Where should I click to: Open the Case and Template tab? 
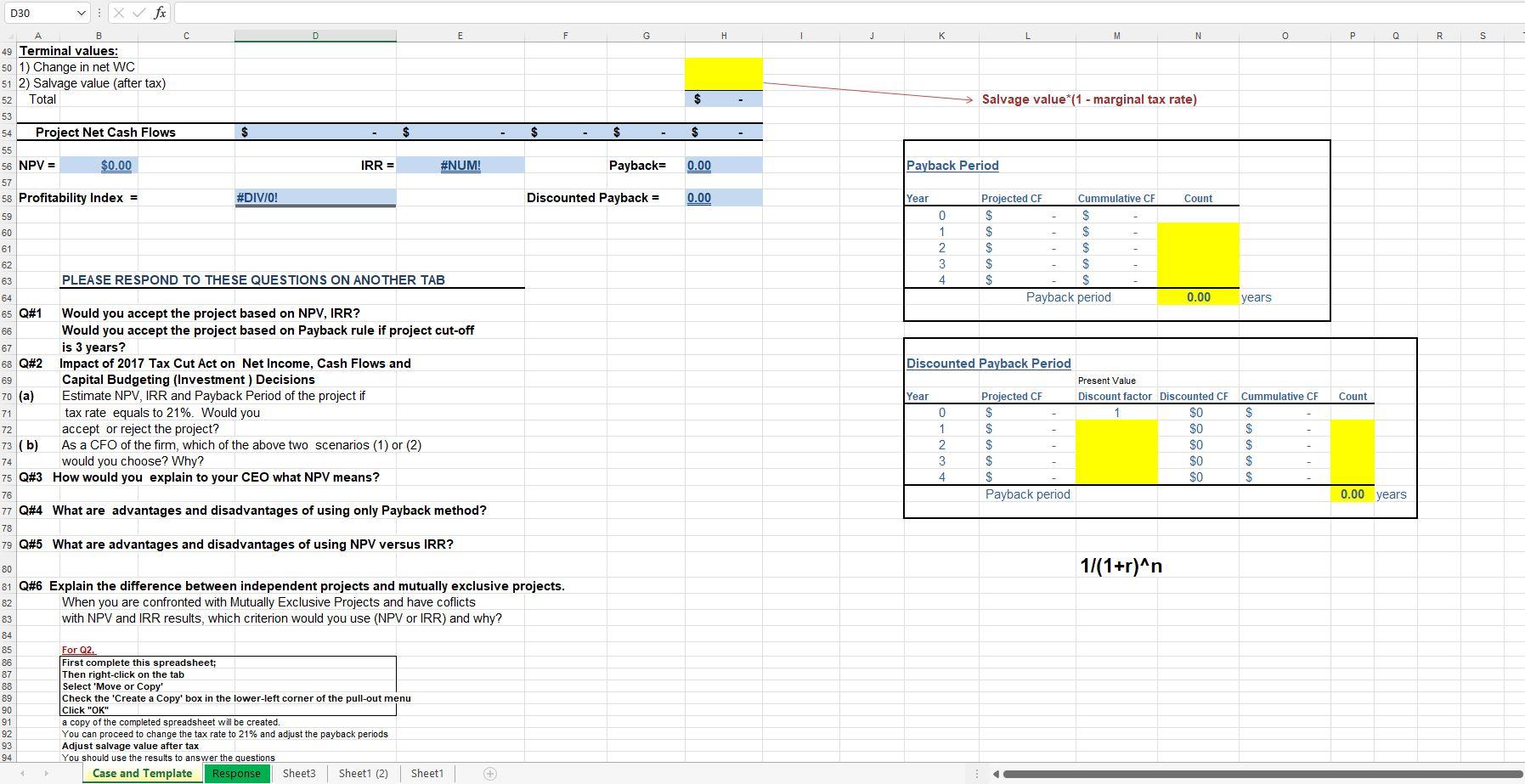tap(142, 773)
